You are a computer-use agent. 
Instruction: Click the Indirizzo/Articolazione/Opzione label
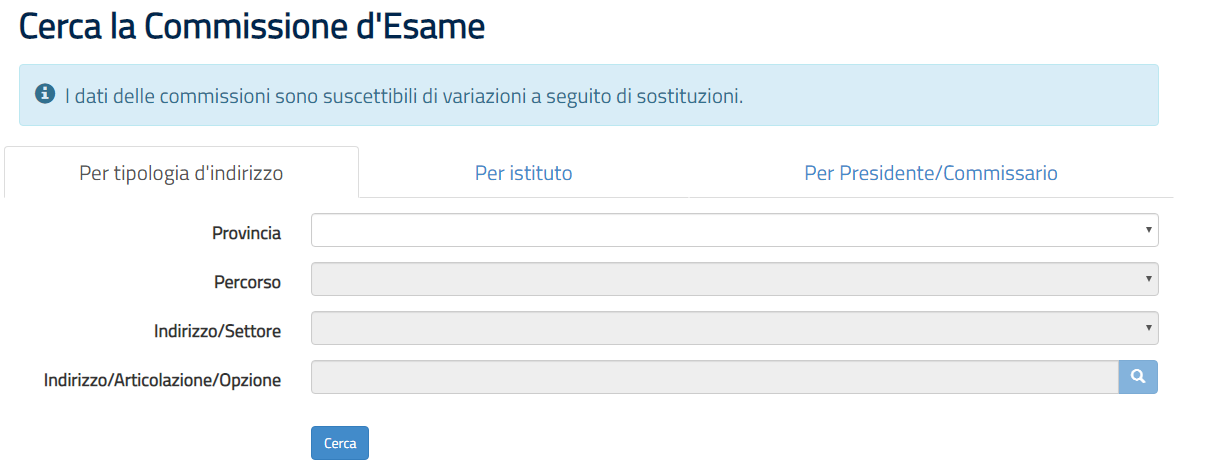pos(162,380)
